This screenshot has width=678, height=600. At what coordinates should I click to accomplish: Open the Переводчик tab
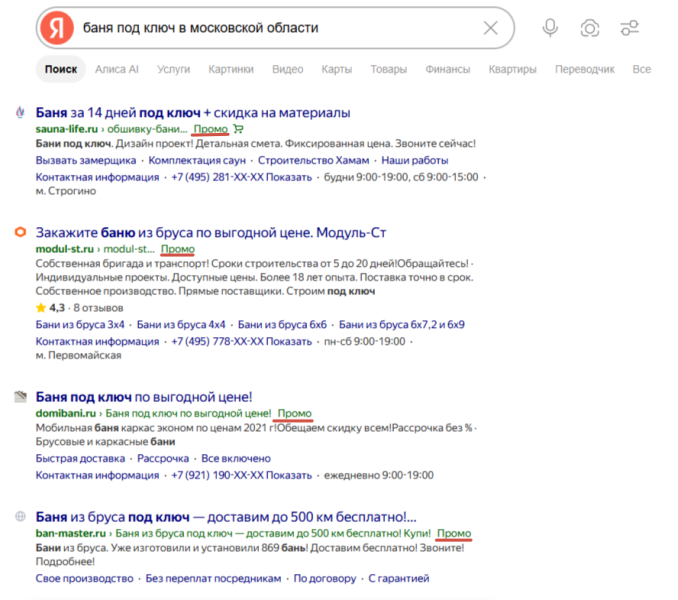tap(585, 69)
